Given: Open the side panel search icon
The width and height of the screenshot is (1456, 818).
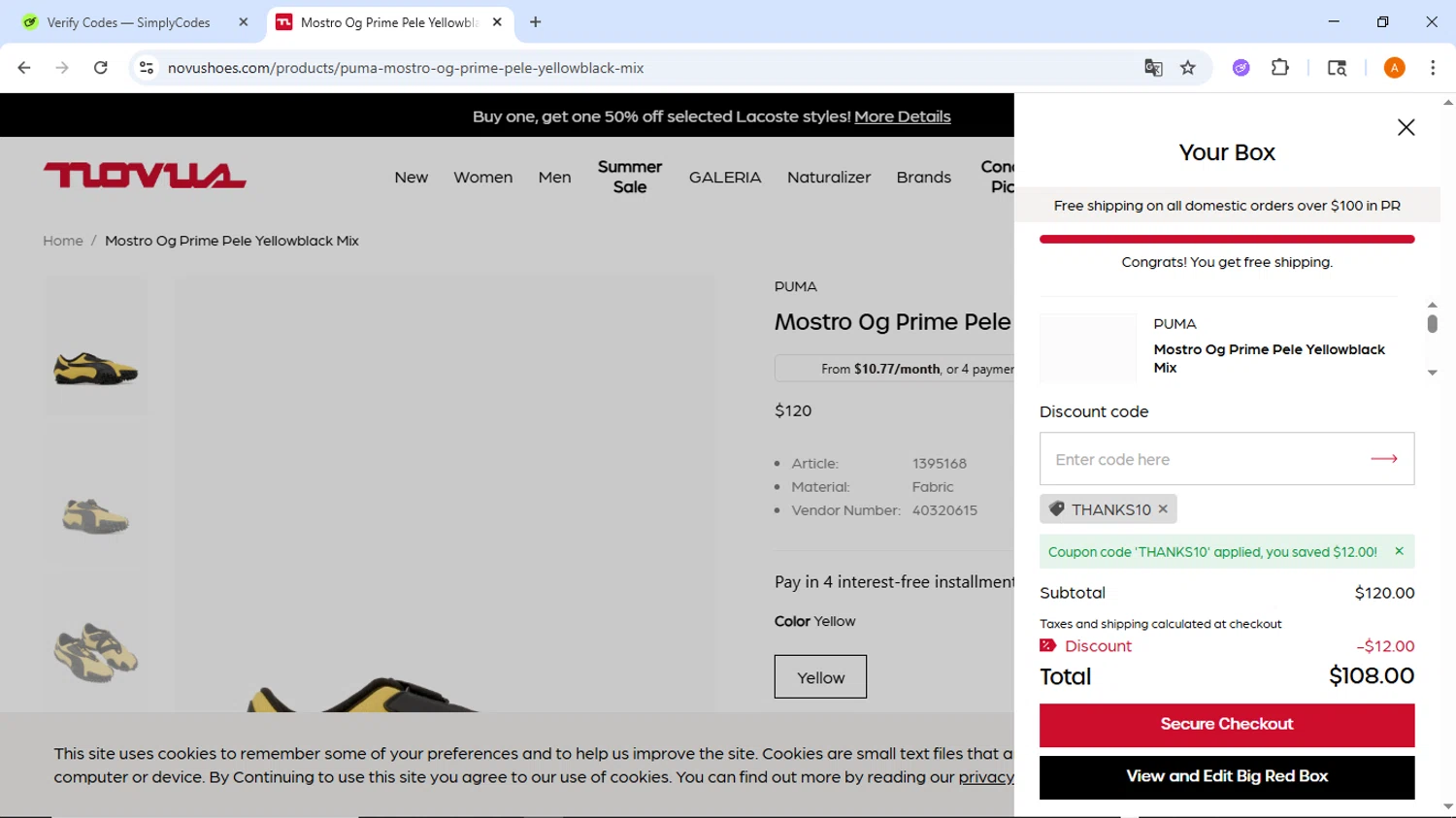Looking at the screenshot, I should (1337, 68).
